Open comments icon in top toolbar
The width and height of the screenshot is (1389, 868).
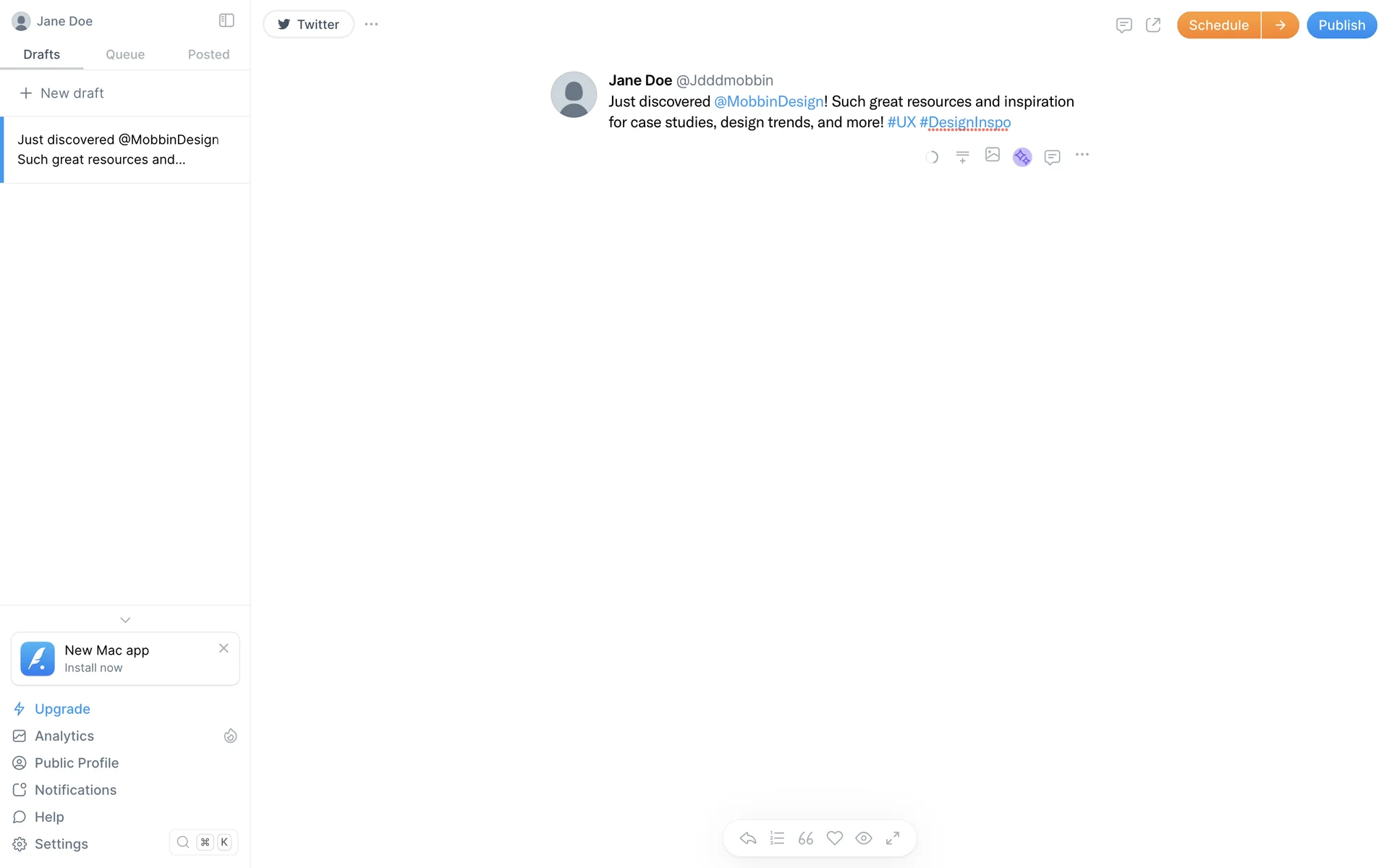tap(1123, 25)
